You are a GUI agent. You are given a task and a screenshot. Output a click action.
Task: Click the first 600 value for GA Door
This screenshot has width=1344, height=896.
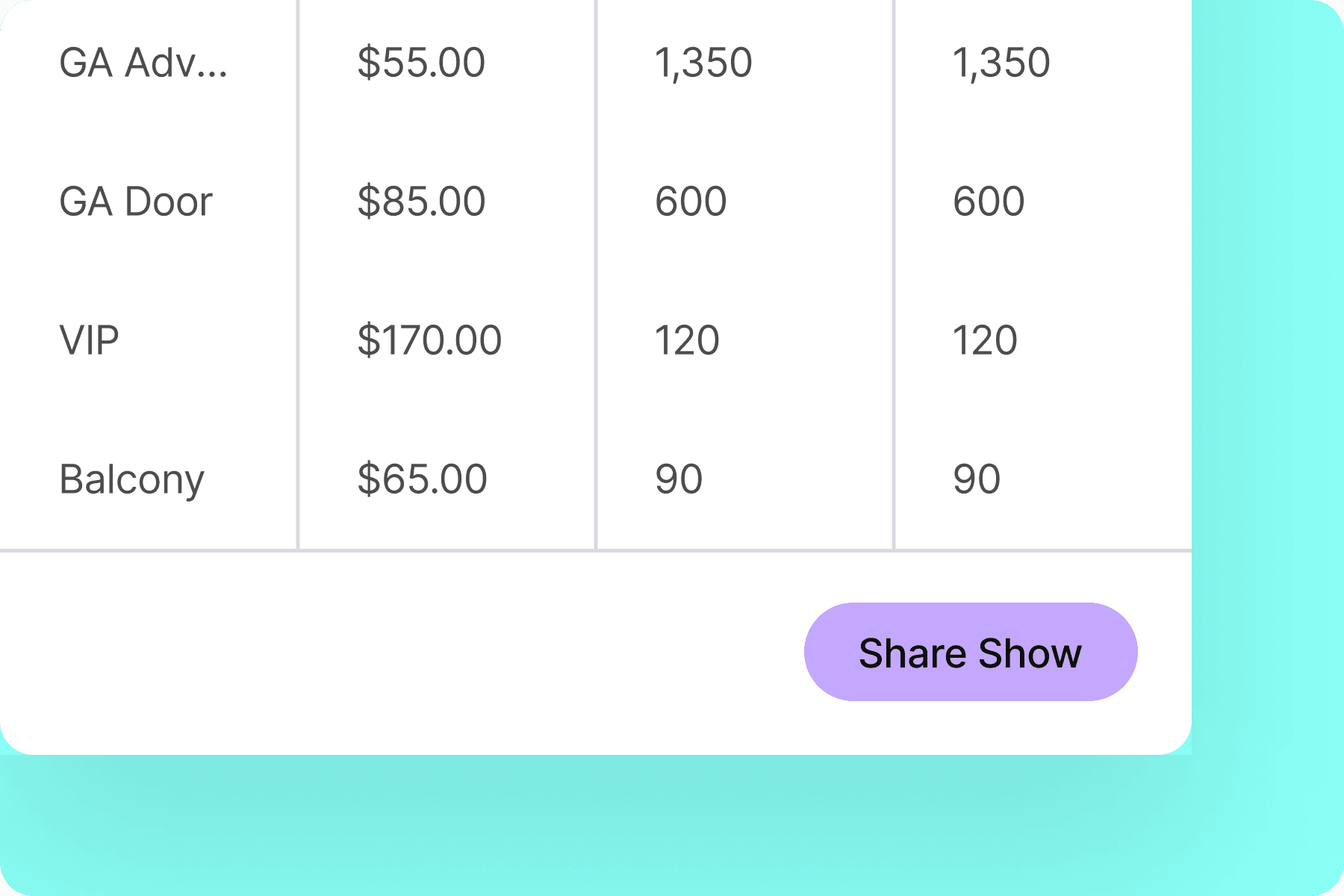[x=691, y=202]
